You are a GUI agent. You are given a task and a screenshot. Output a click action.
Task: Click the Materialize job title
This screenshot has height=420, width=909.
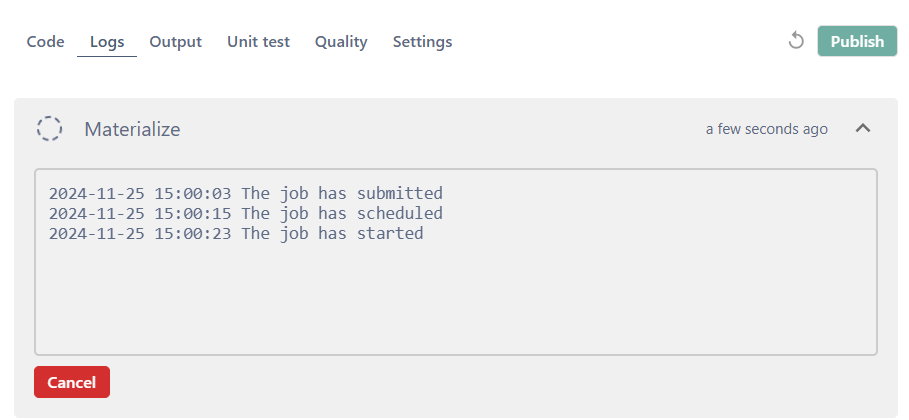pos(132,129)
